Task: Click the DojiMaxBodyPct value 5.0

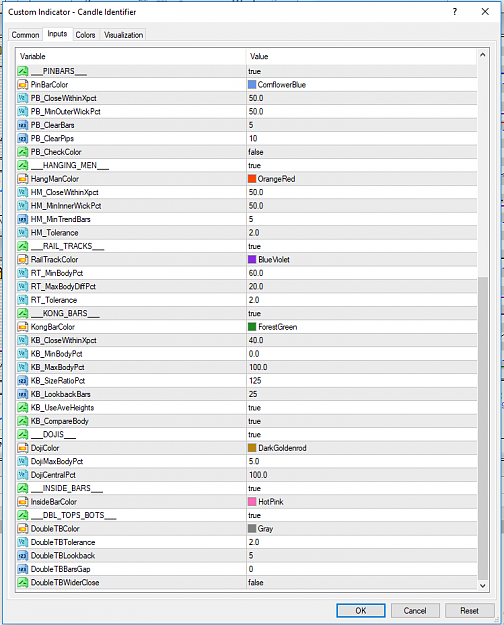Action: coord(254,461)
